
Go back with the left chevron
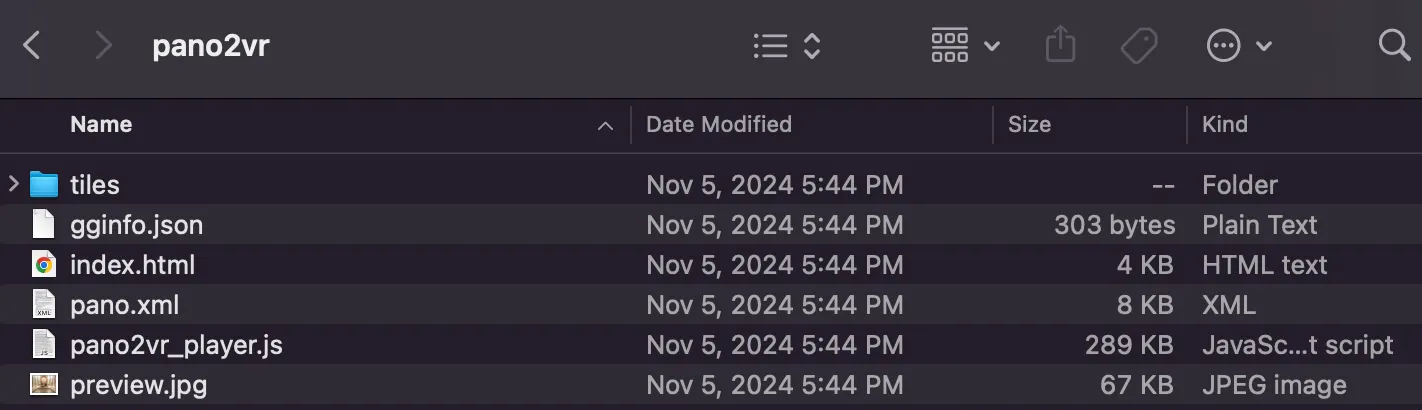pyautogui.click(x=32, y=45)
